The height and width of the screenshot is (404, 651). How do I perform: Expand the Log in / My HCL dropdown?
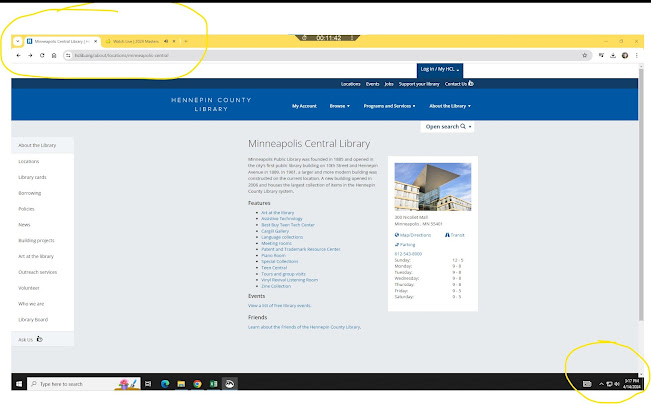(x=440, y=69)
